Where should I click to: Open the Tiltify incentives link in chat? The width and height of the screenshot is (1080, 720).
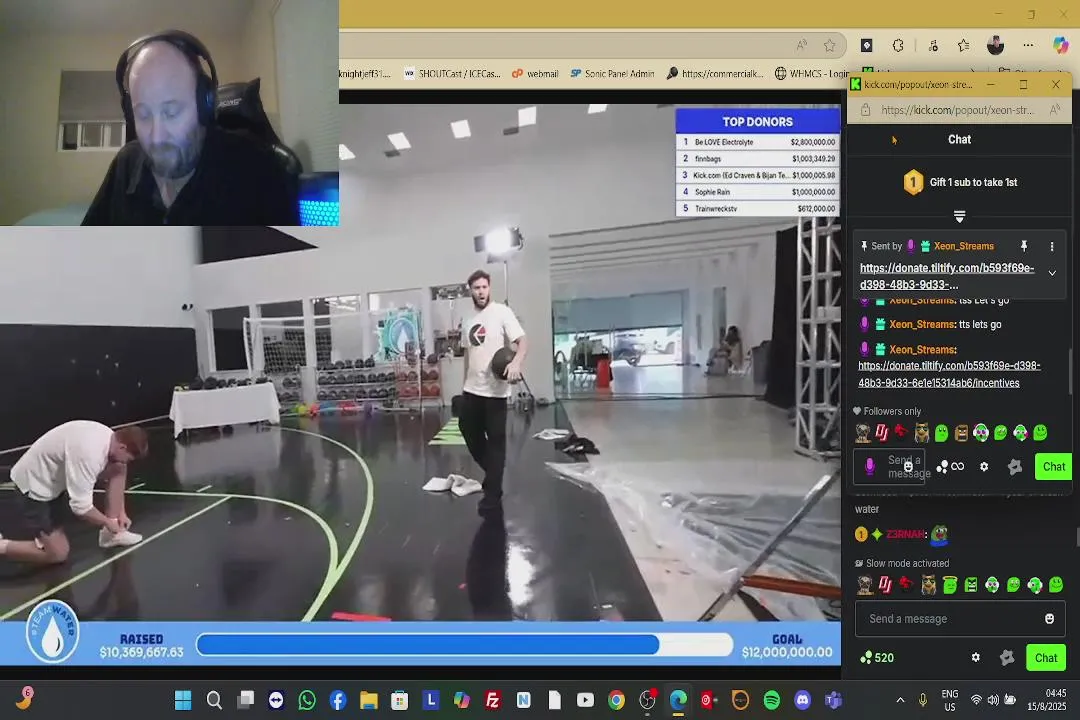948,374
